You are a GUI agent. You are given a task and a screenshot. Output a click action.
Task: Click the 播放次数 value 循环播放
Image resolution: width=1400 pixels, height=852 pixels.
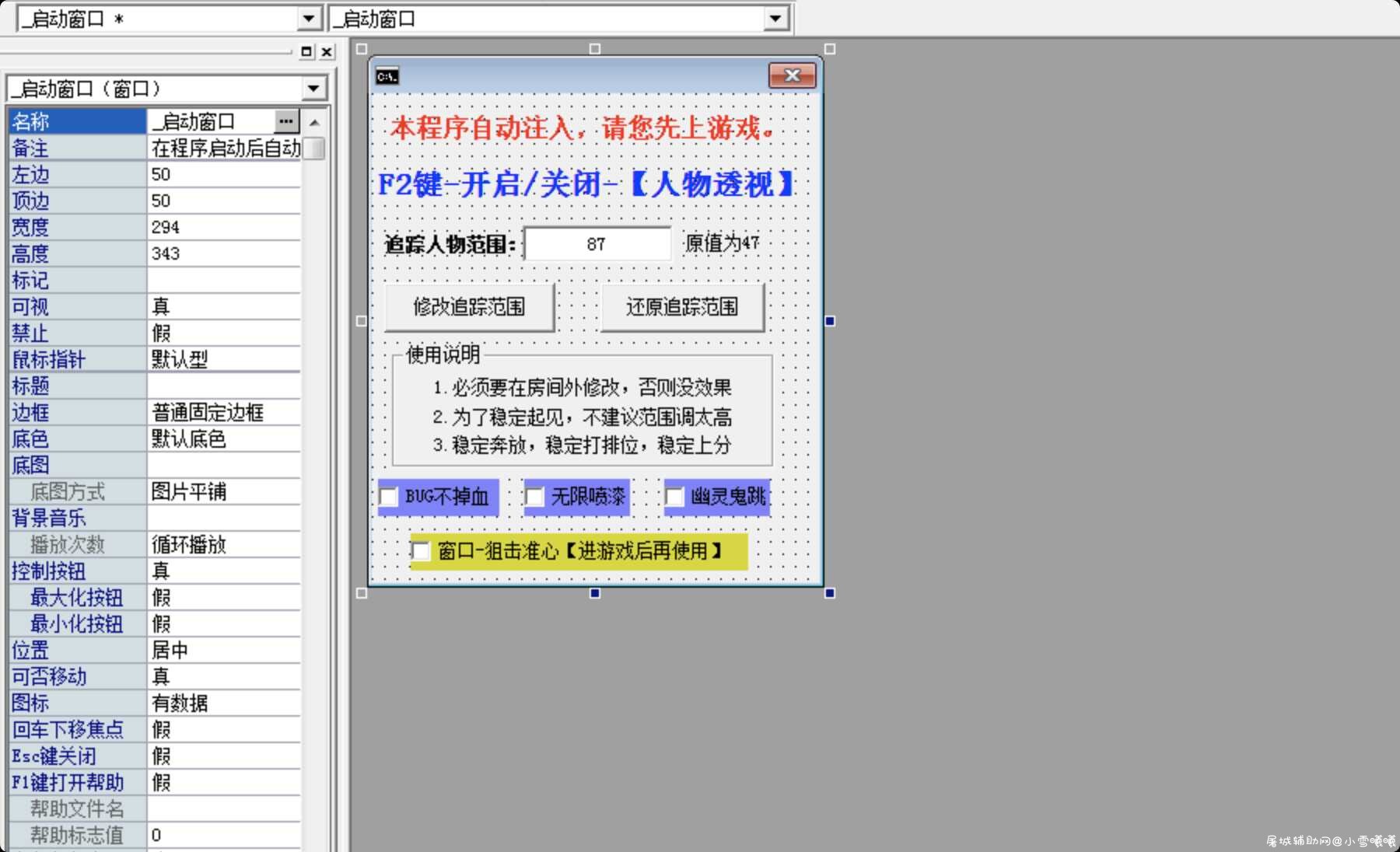(x=224, y=544)
